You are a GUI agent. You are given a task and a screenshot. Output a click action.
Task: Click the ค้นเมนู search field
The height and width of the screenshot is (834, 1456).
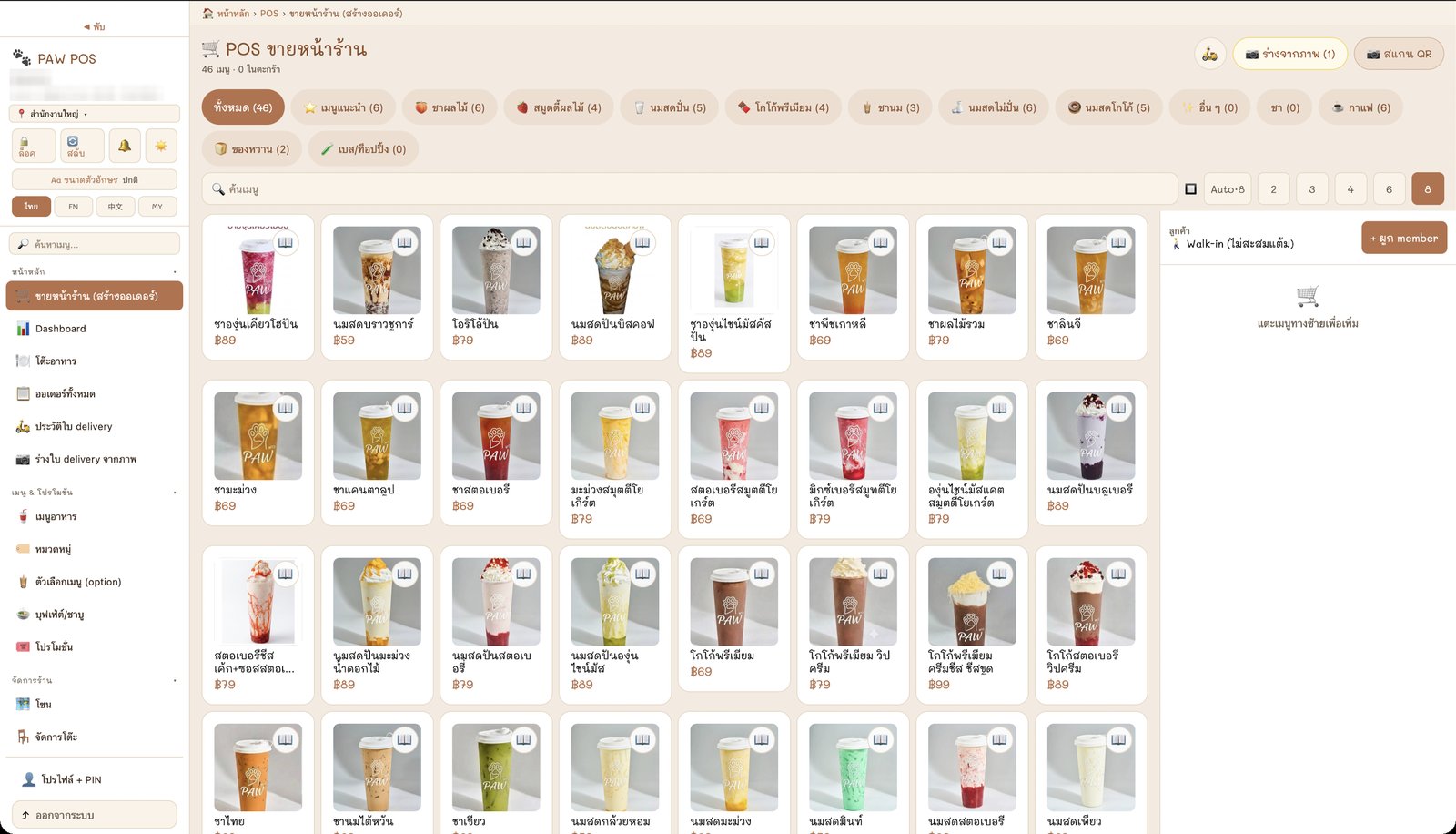click(x=690, y=188)
